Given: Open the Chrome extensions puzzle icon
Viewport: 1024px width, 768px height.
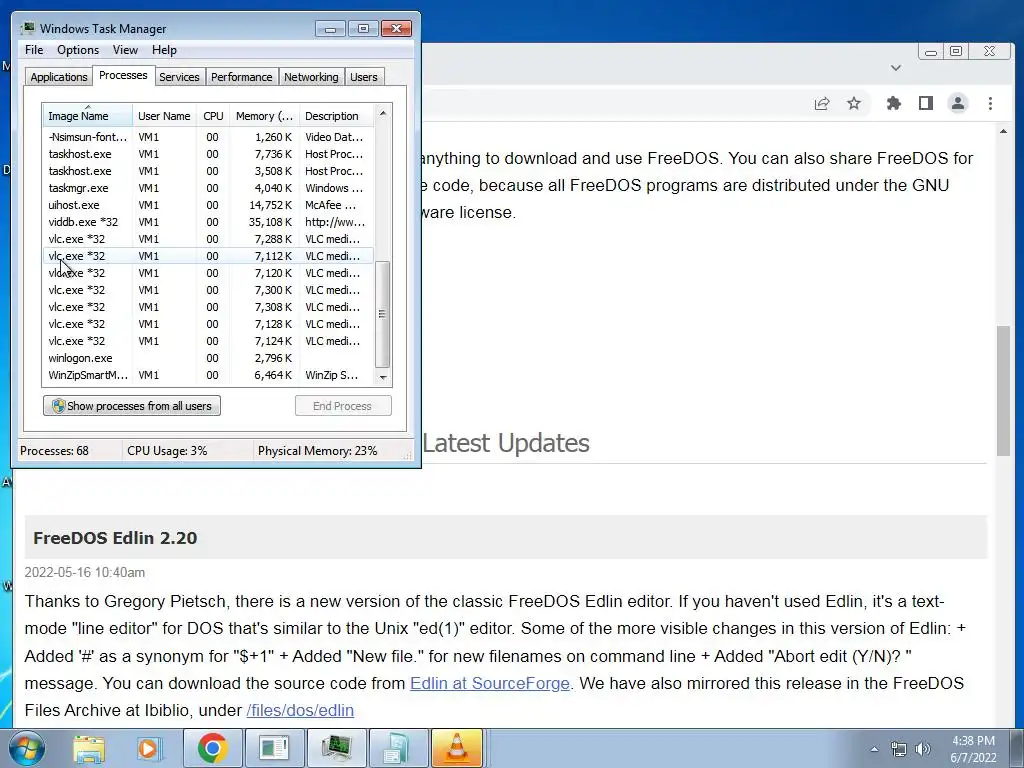Looking at the screenshot, I should pos(893,103).
